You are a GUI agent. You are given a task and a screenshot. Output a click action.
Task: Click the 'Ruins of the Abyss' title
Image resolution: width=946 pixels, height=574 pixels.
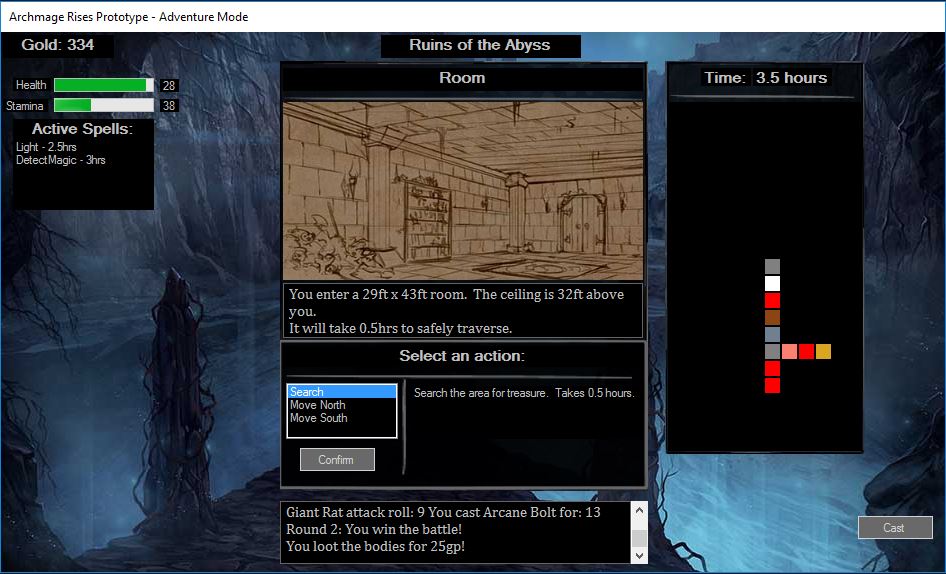(x=480, y=45)
